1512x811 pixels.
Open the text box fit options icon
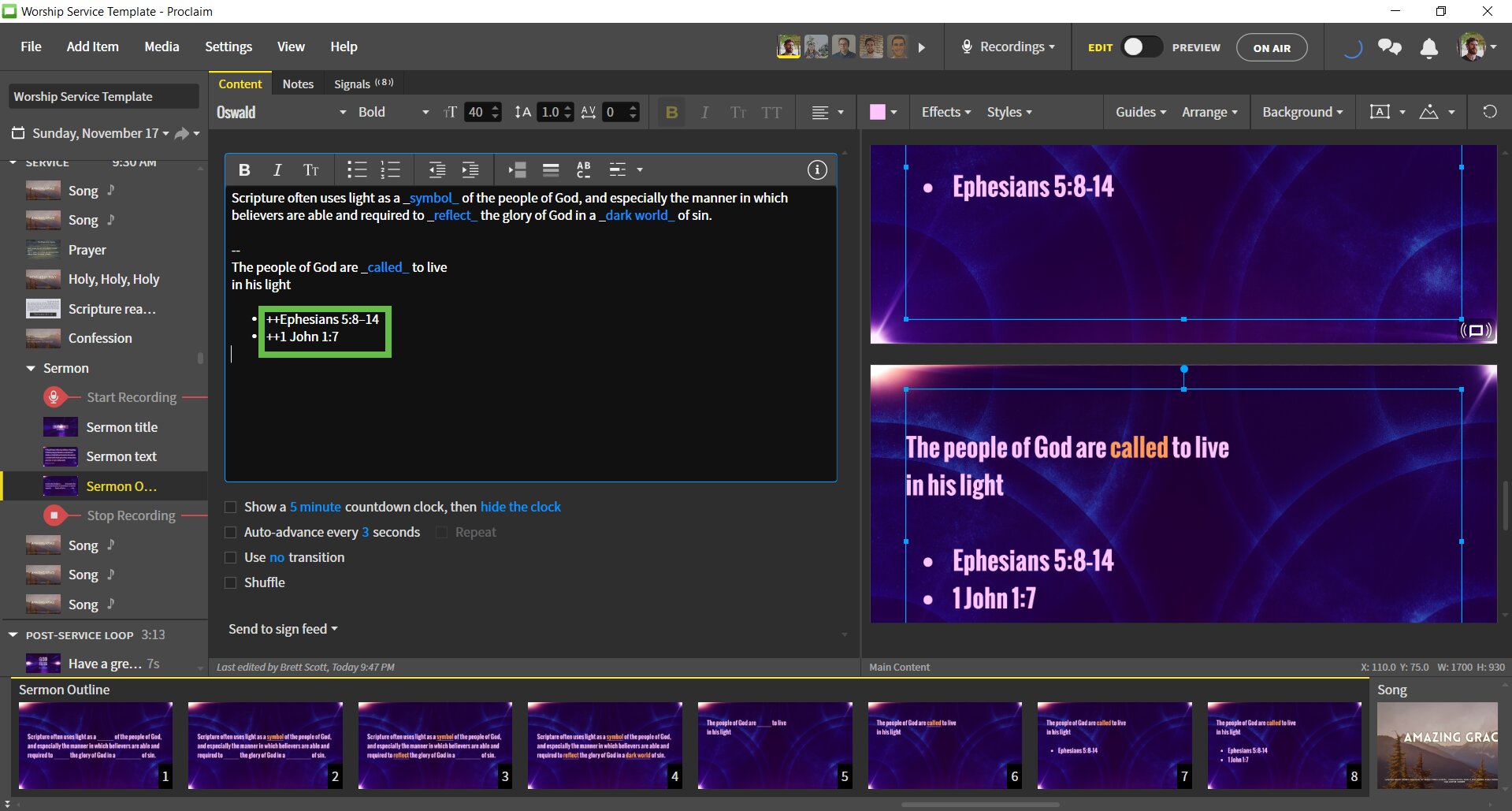(x=1380, y=112)
